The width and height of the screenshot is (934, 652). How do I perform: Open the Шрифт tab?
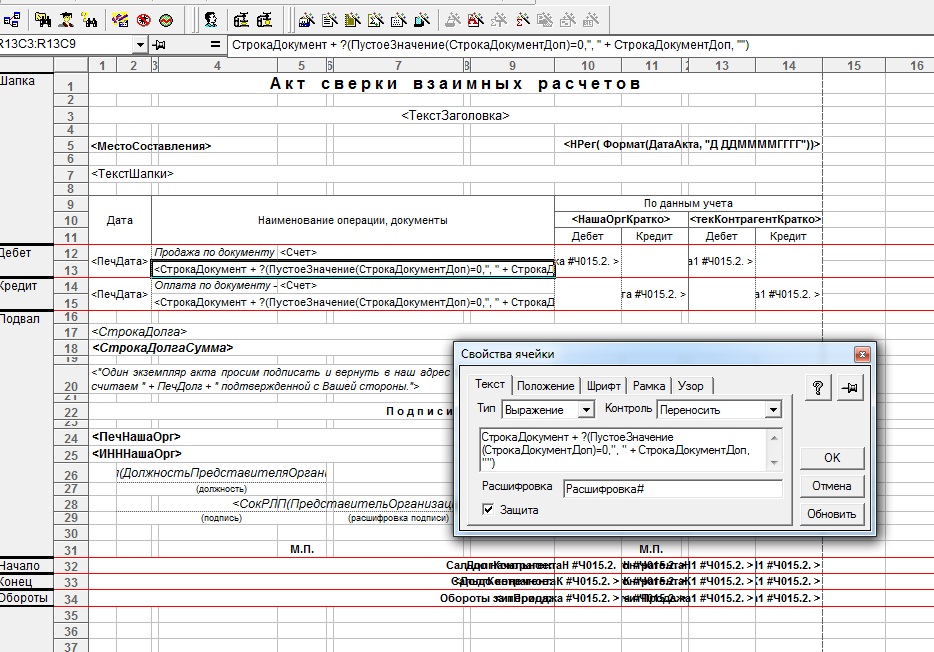(x=603, y=386)
